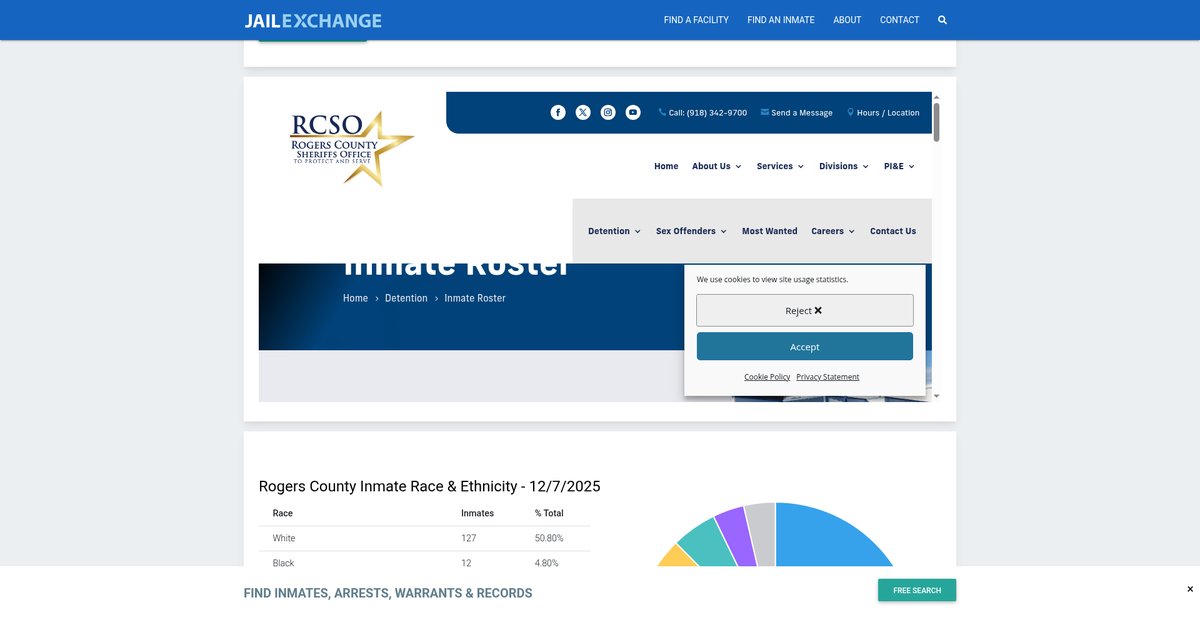Accept cookies in the consent popup
1200x620 pixels.
coord(804,347)
